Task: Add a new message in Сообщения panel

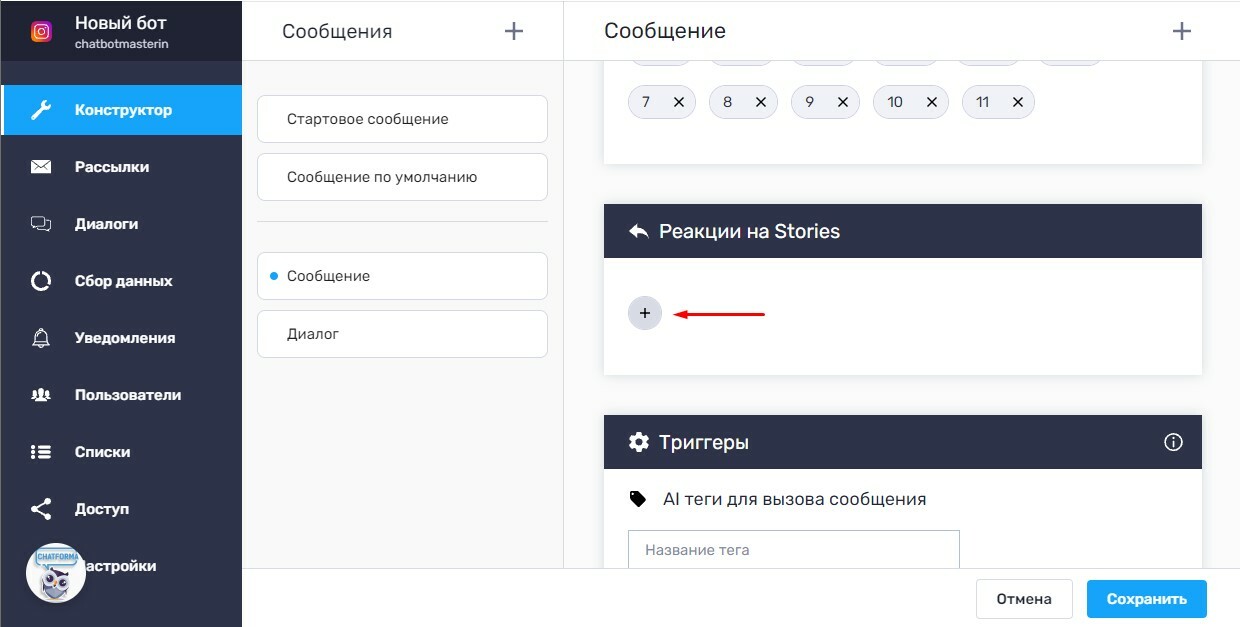Action: tap(514, 31)
